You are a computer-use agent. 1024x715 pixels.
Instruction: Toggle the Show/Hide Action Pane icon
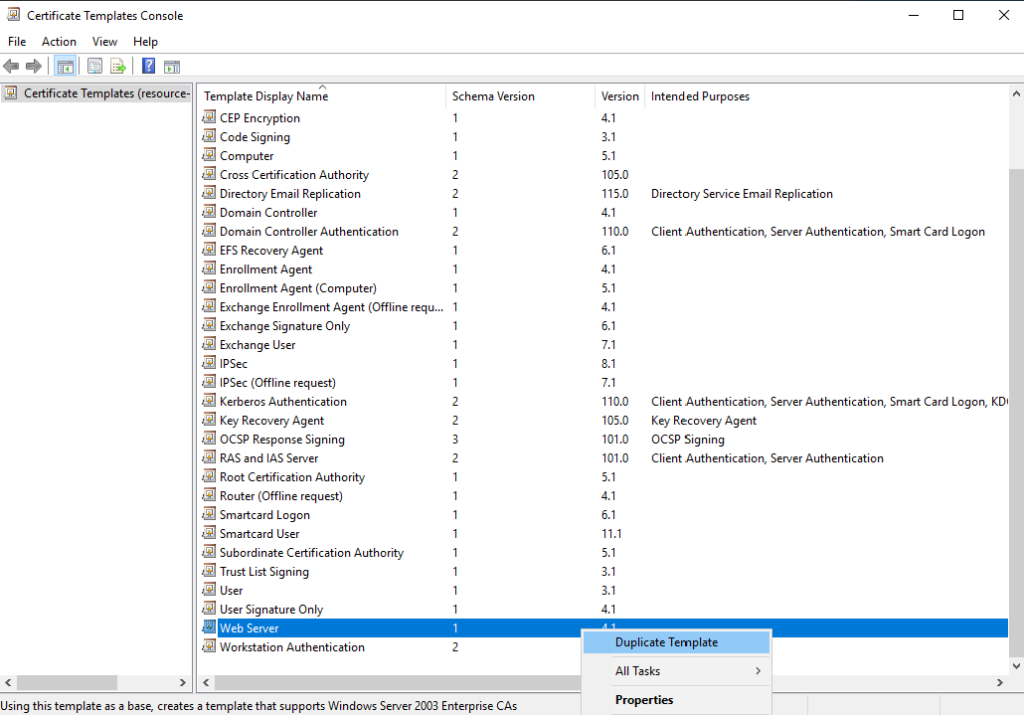click(172, 66)
